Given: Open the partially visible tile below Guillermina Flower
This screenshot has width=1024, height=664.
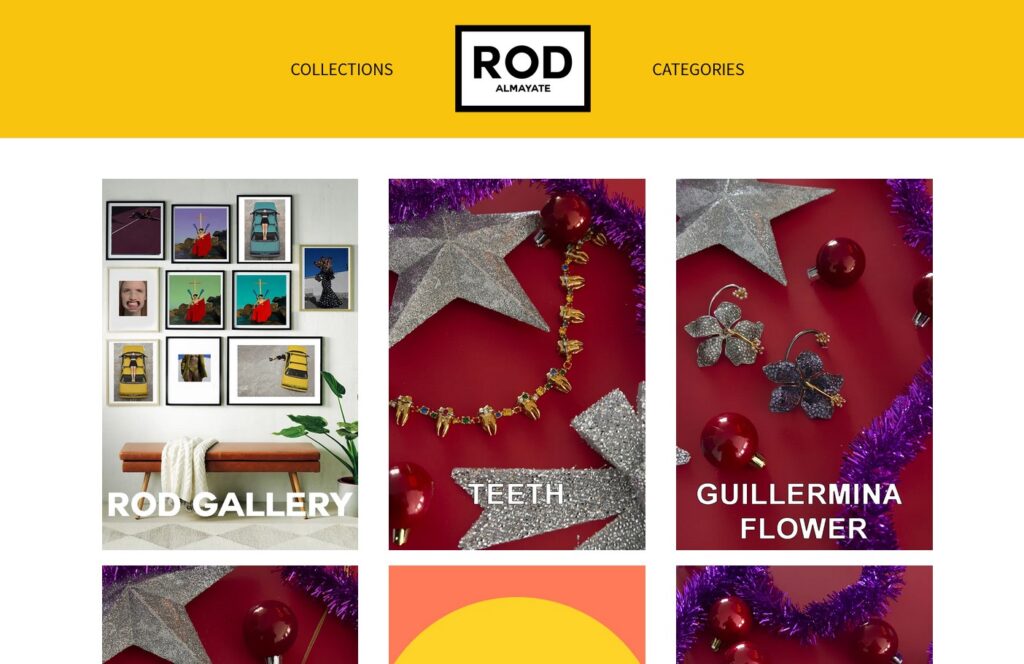Looking at the screenshot, I should click(x=804, y=614).
